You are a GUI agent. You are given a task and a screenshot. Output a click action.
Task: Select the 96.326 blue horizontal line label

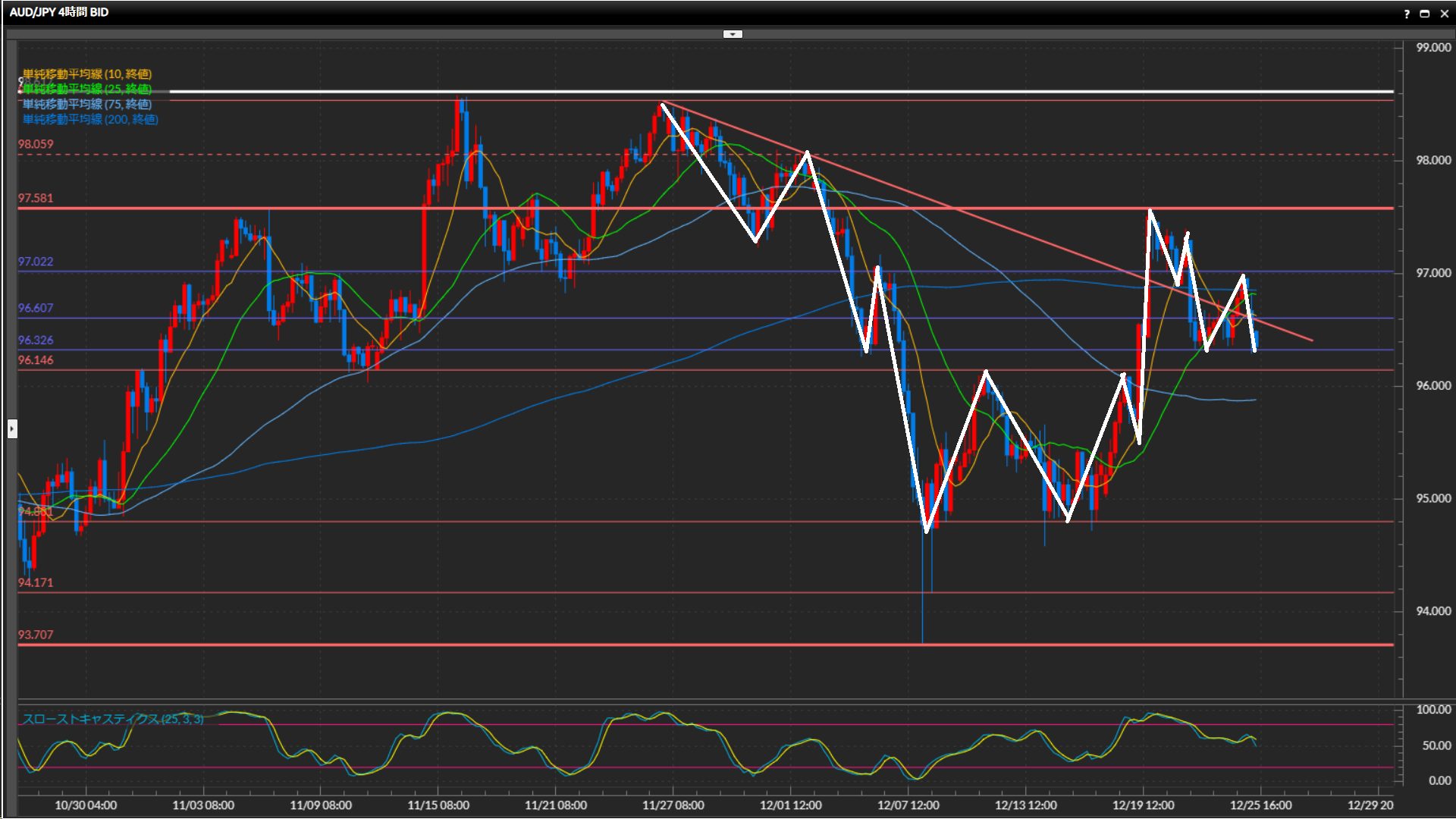click(36, 340)
